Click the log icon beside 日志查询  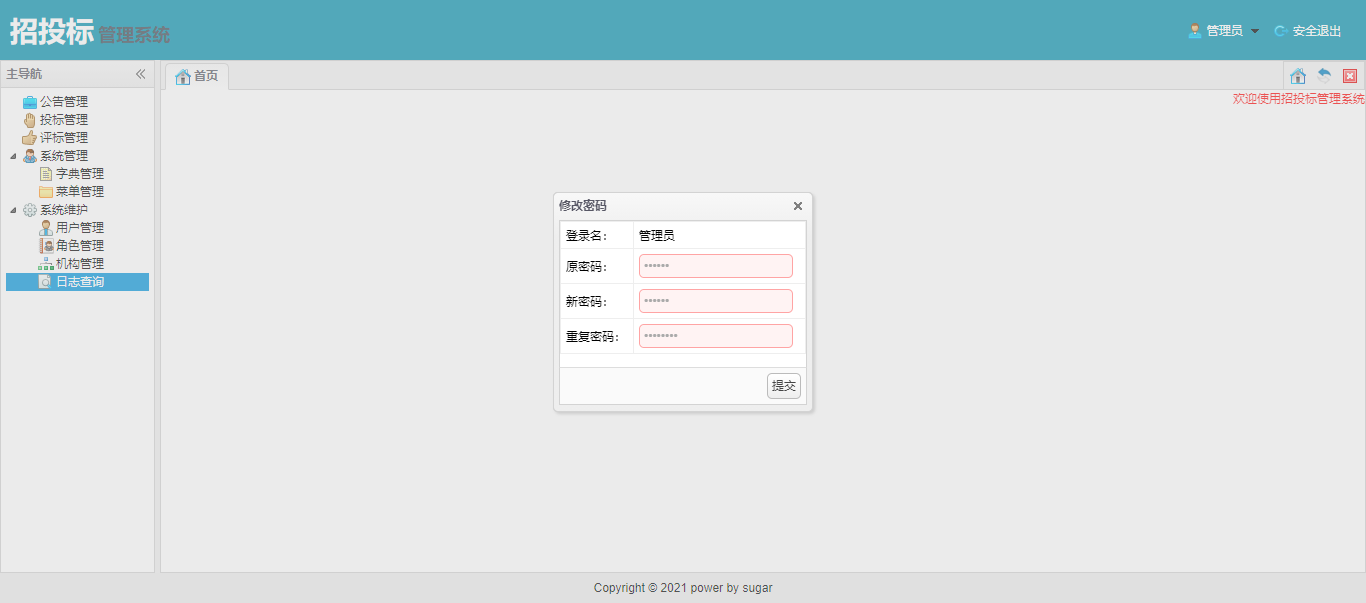click(46, 282)
